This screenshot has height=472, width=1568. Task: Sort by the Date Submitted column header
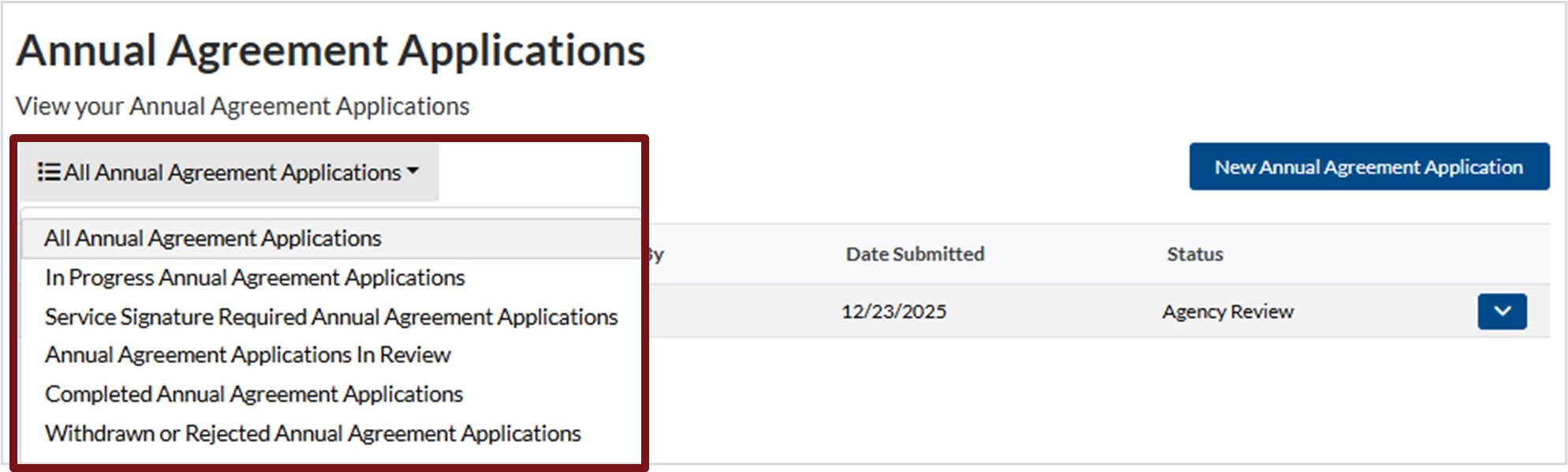click(x=915, y=254)
